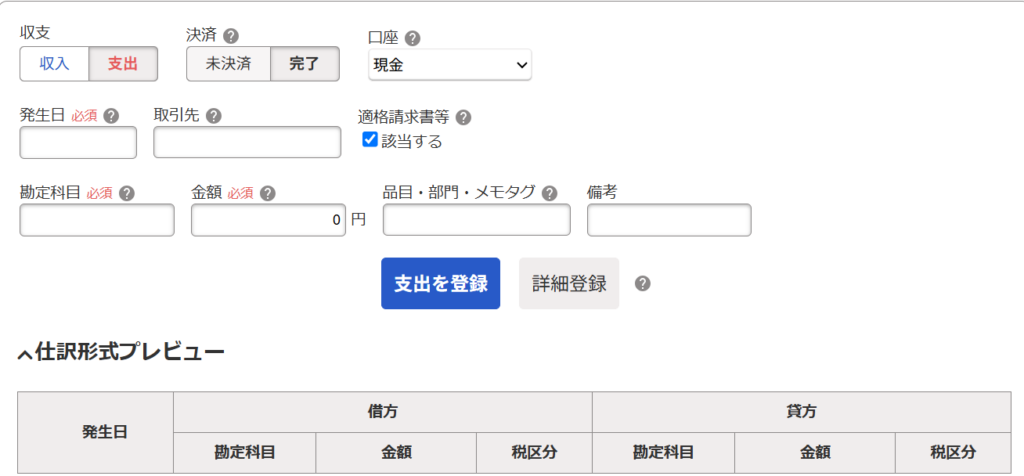Open the 口座 dropdown showing 現金
This screenshot has width=1024, height=476.
click(450, 65)
